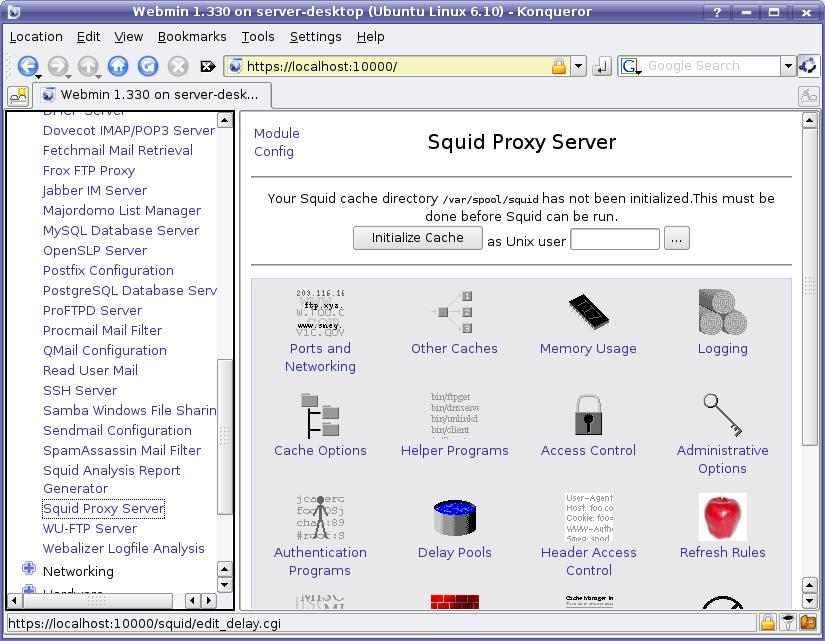Open the Jabber IM Server link
The width and height of the screenshot is (825, 641).
click(95, 191)
